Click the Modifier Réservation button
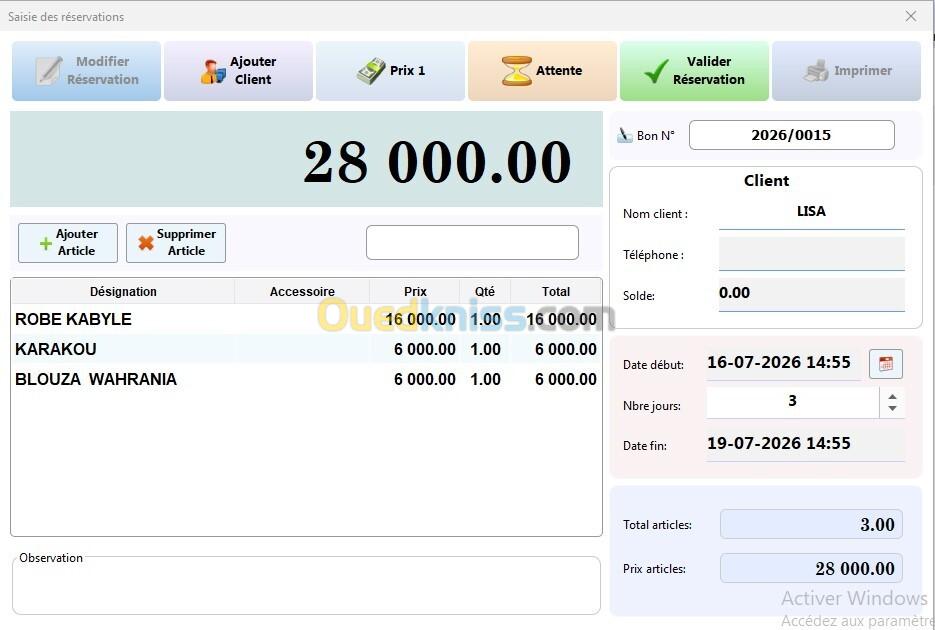Viewport: 935px width, 630px height. 86,71
